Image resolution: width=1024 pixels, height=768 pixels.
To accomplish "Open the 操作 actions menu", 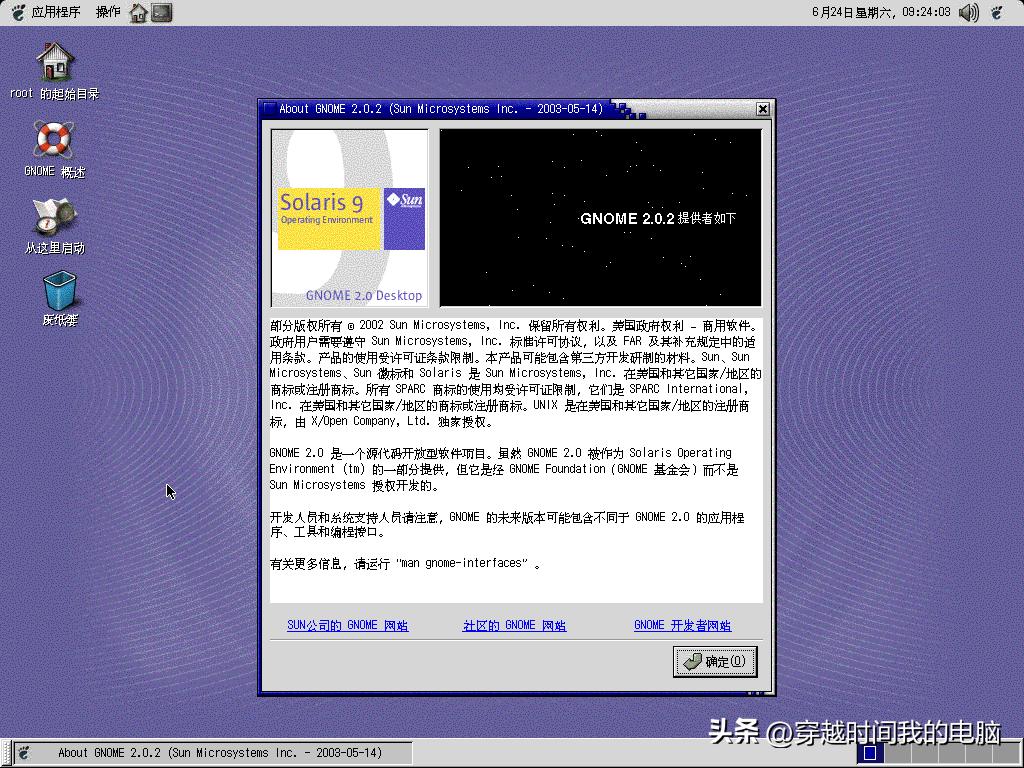I will click(x=108, y=12).
